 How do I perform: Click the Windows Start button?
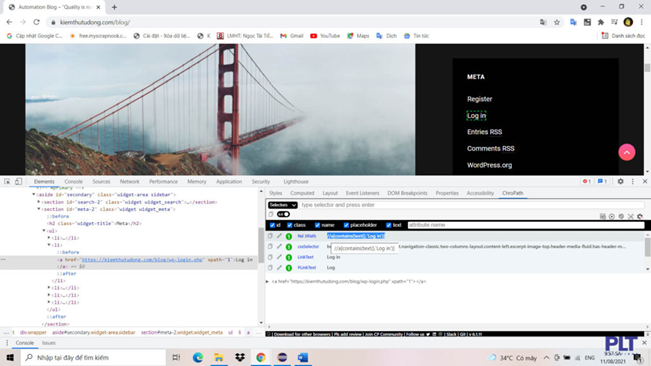click(10, 357)
